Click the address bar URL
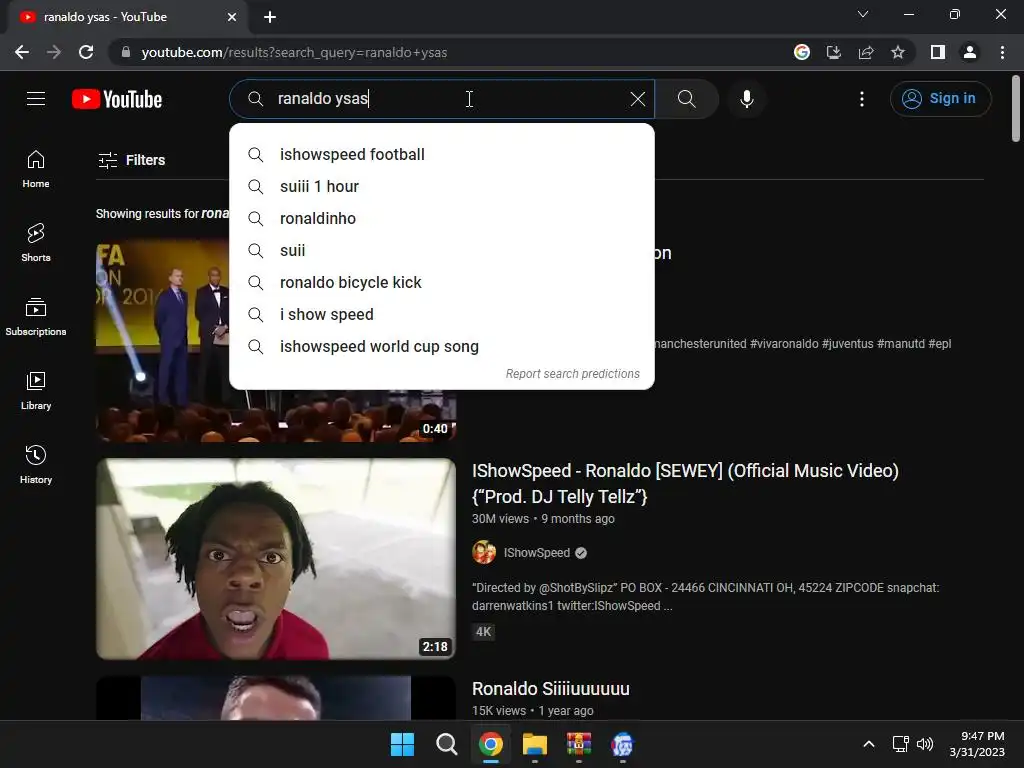1024x768 pixels. coord(294,52)
